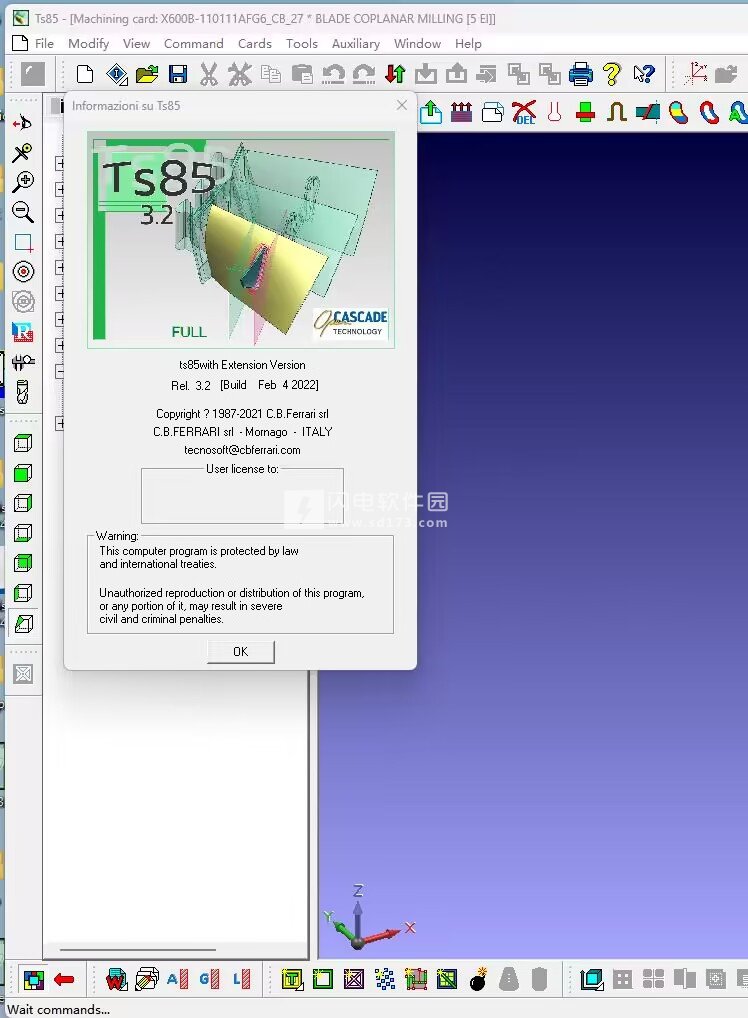
Task: Open the Modify menu
Action: pos(88,43)
